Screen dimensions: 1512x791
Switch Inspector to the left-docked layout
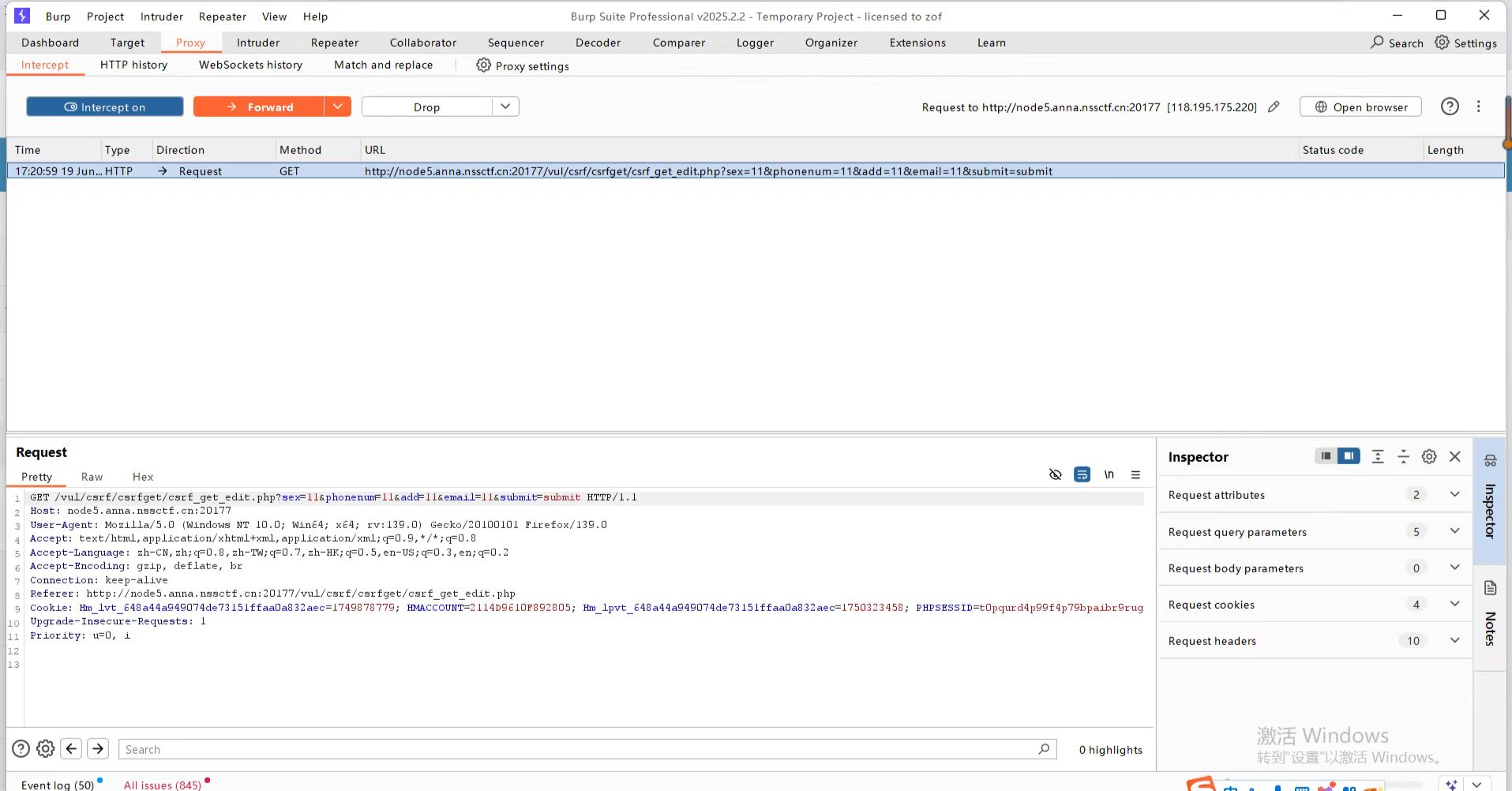tap(1326, 455)
